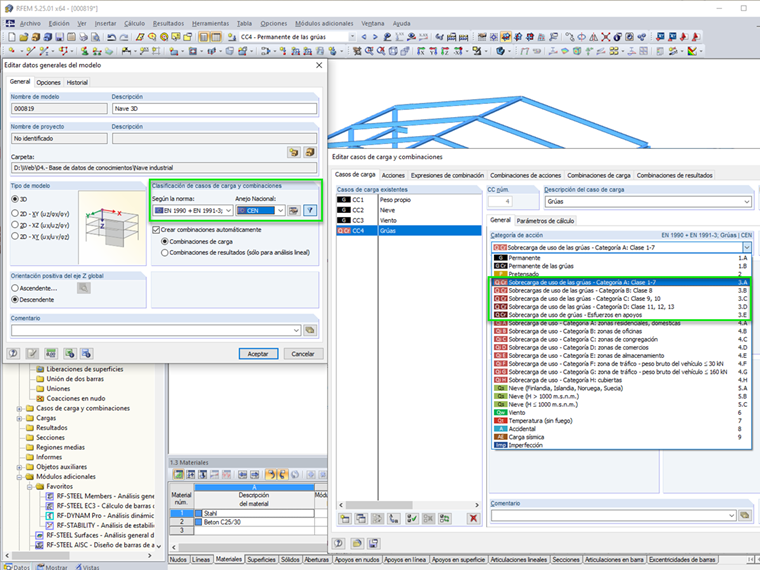Choose Descendente Z-axis orientation
The width and height of the screenshot is (760, 570).
(x=15, y=300)
